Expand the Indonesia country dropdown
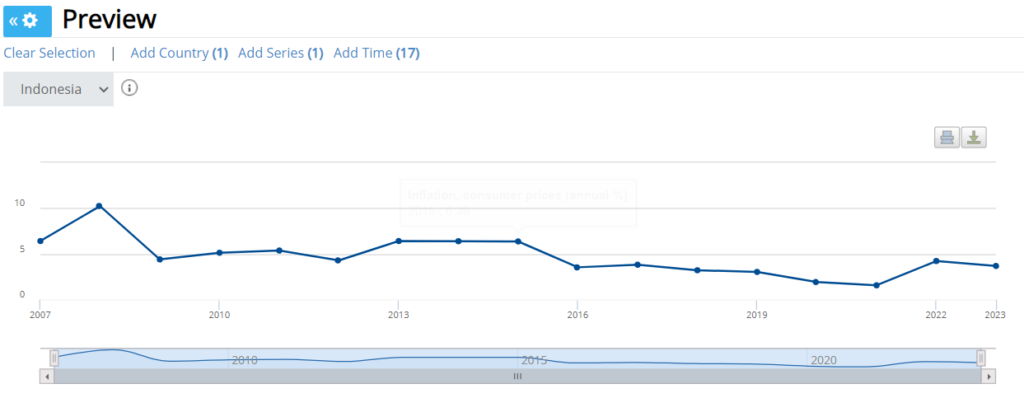Image resolution: width=1024 pixels, height=398 pixels. pyautogui.click(x=58, y=90)
